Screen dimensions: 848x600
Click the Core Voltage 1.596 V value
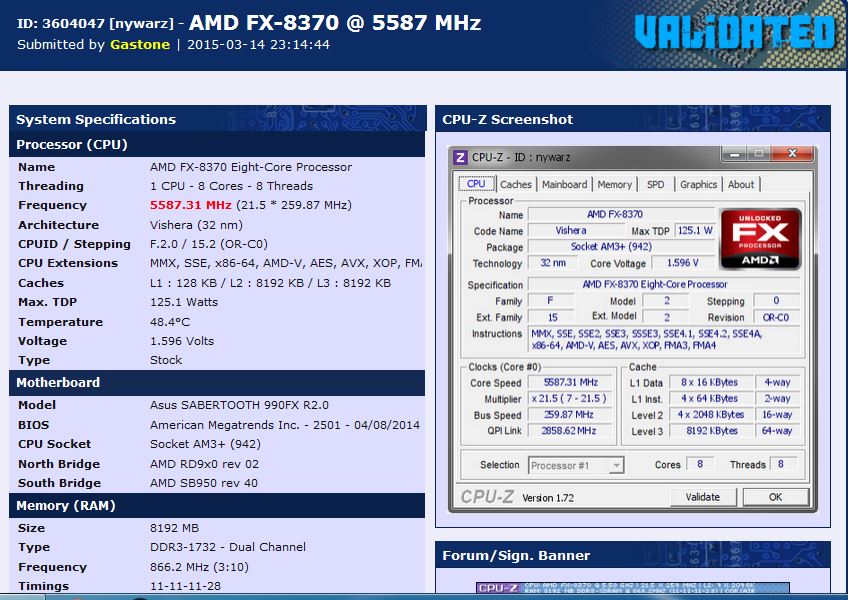[x=683, y=263]
